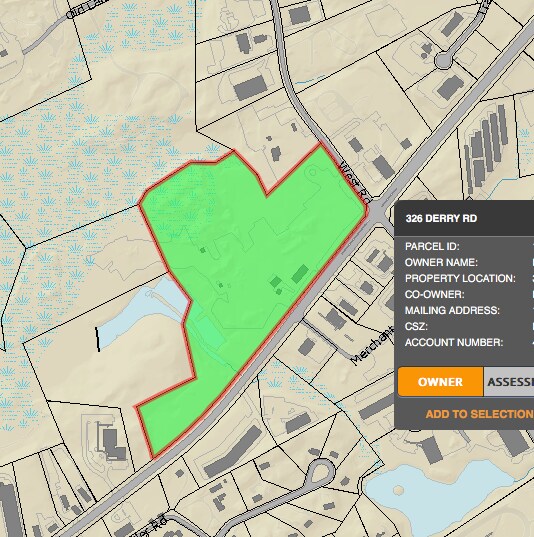The width and height of the screenshot is (534, 537).
Task: Click the MAILING ADDRESS row label
Action: 452,311
